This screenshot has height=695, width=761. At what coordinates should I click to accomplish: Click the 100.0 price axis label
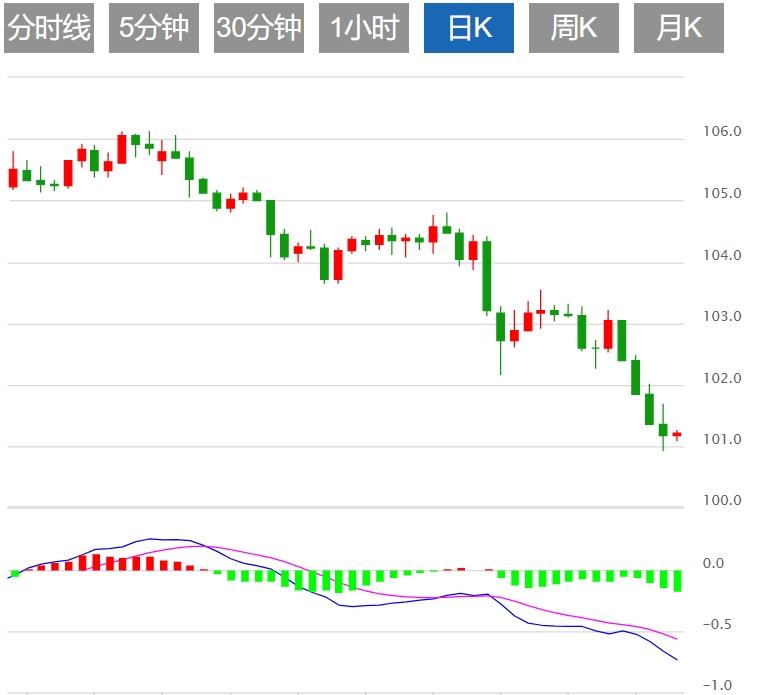coord(724,501)
